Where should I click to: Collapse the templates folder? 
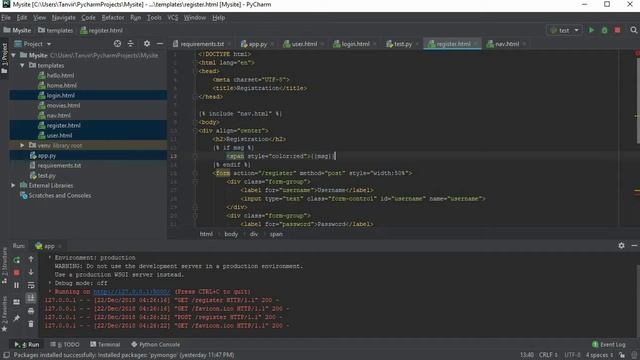[x=22, y=65]
